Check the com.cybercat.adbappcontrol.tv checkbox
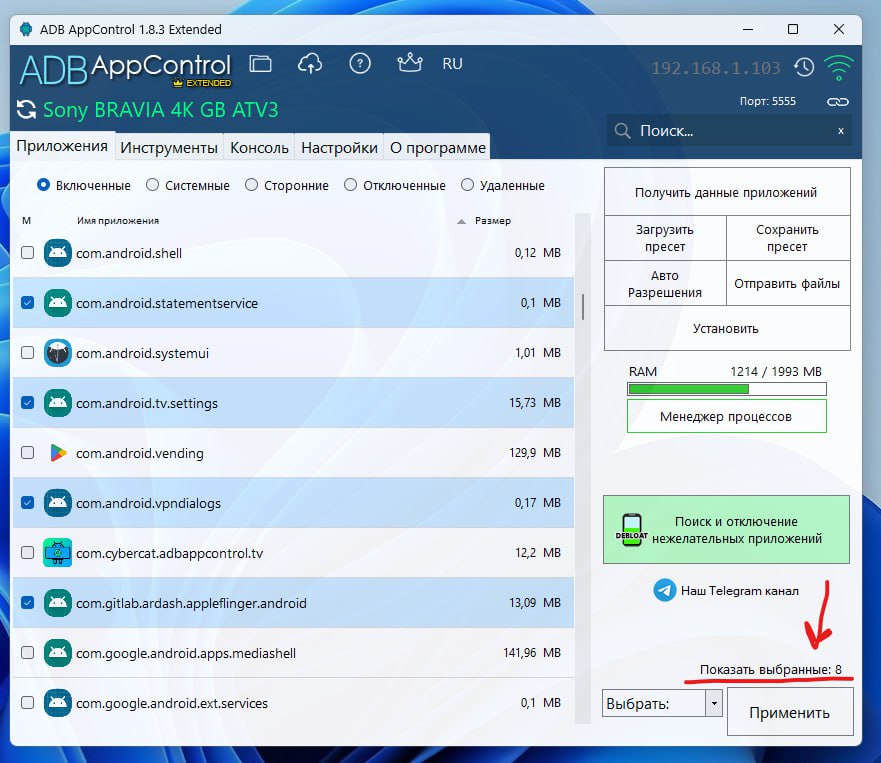The image size is (881, 763). (x=28, y=553)
